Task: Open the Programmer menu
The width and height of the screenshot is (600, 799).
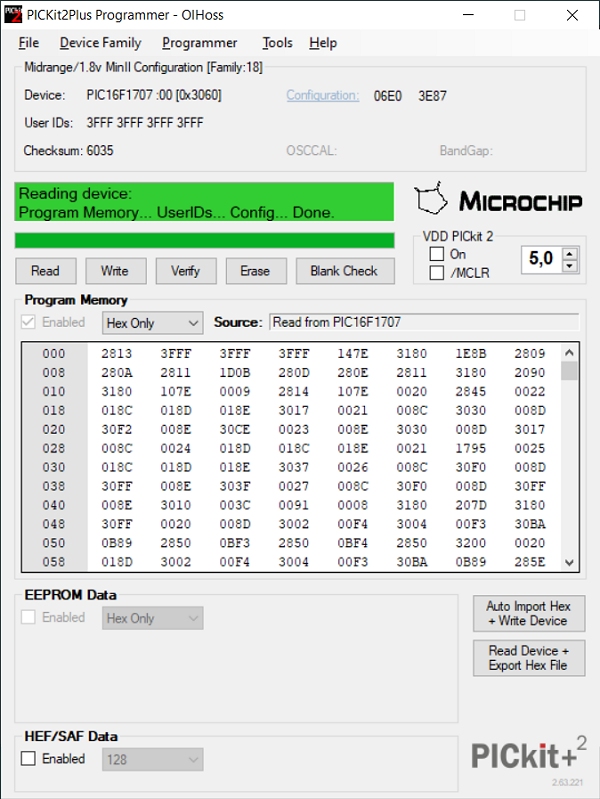Action: point(200,43)
